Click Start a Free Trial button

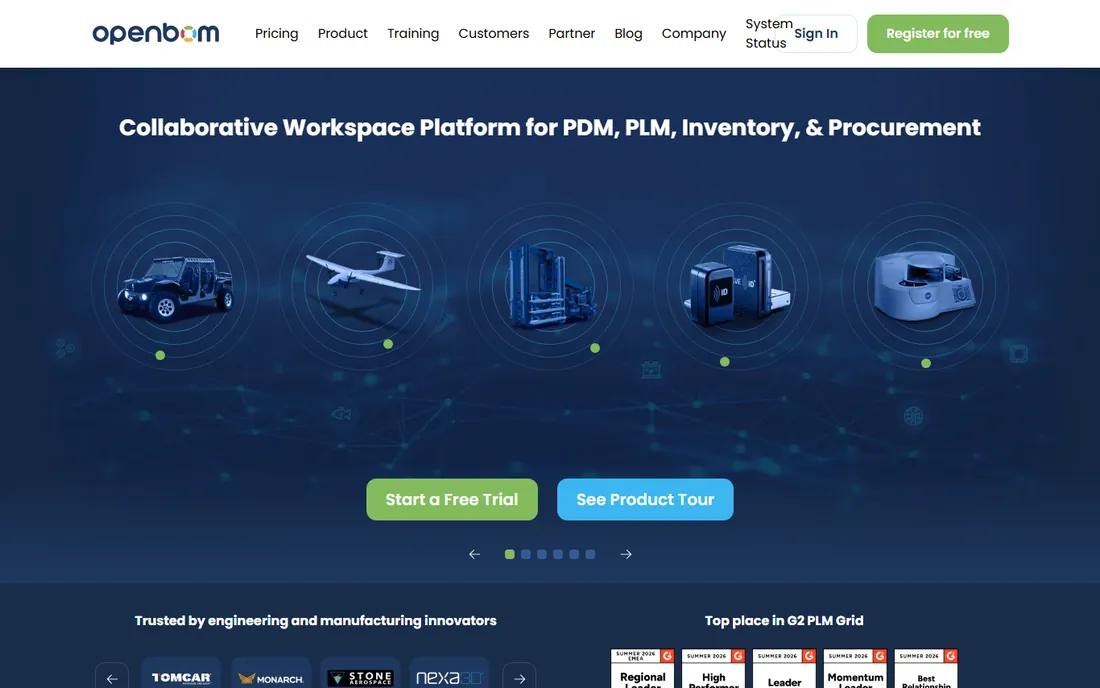coord(452,499)
